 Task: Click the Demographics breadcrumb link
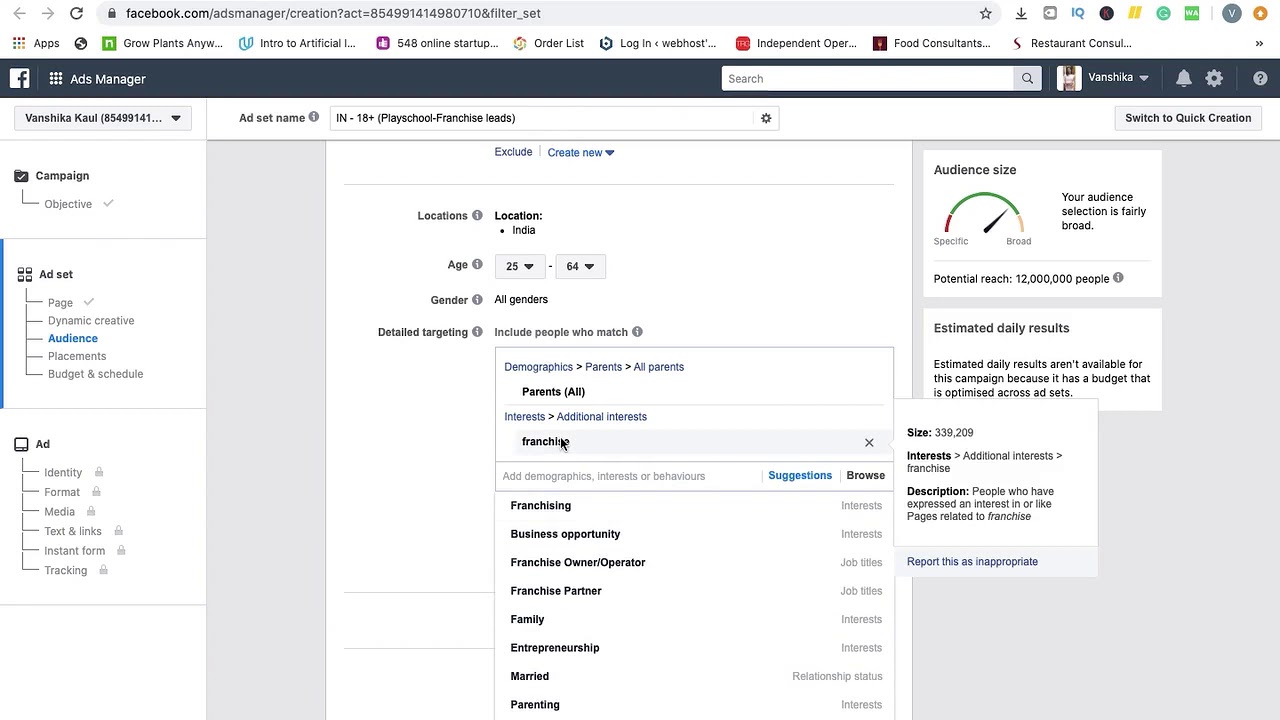[x=538, y=367]
